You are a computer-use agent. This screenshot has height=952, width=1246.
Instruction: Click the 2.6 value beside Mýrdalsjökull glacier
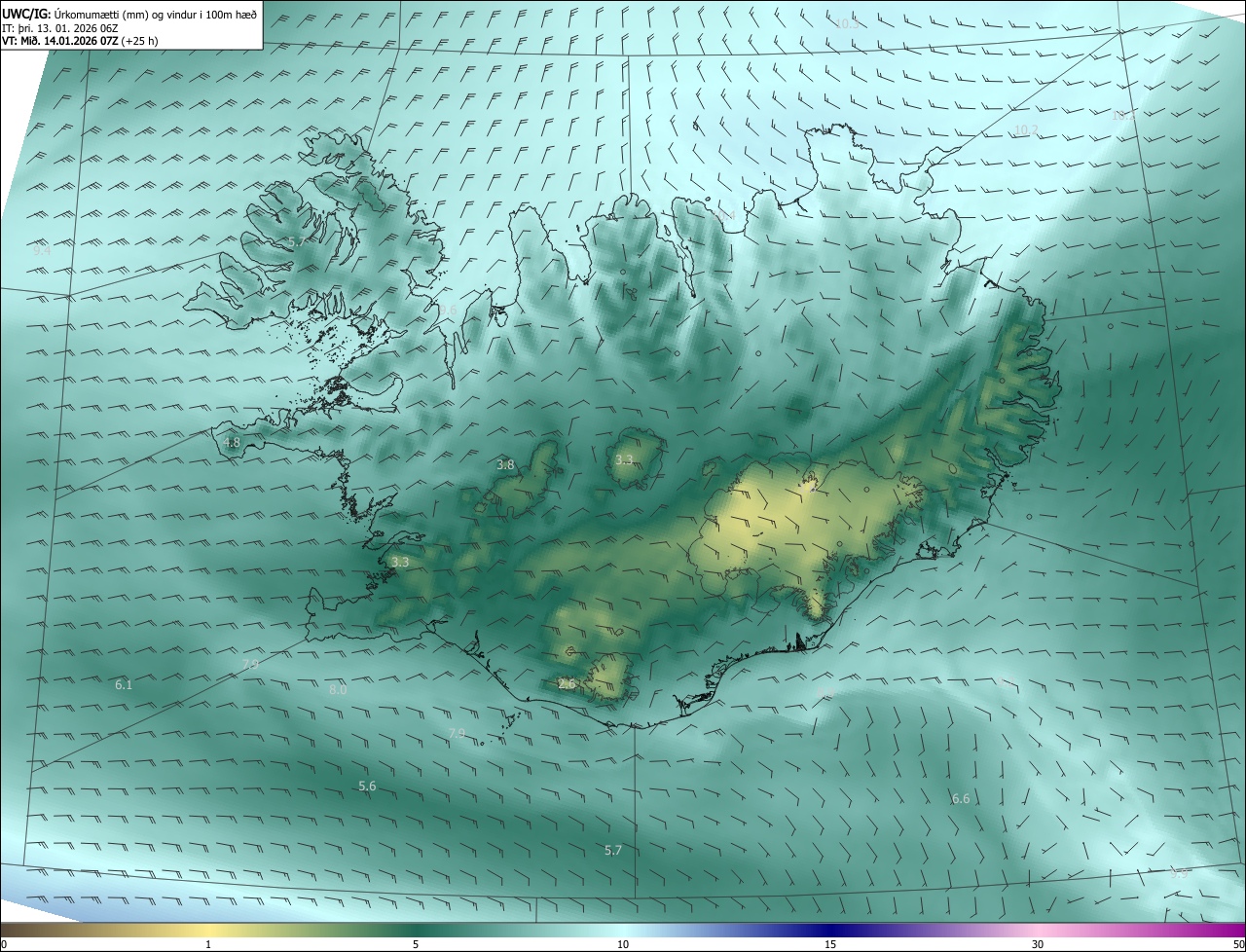coord(568,684)
